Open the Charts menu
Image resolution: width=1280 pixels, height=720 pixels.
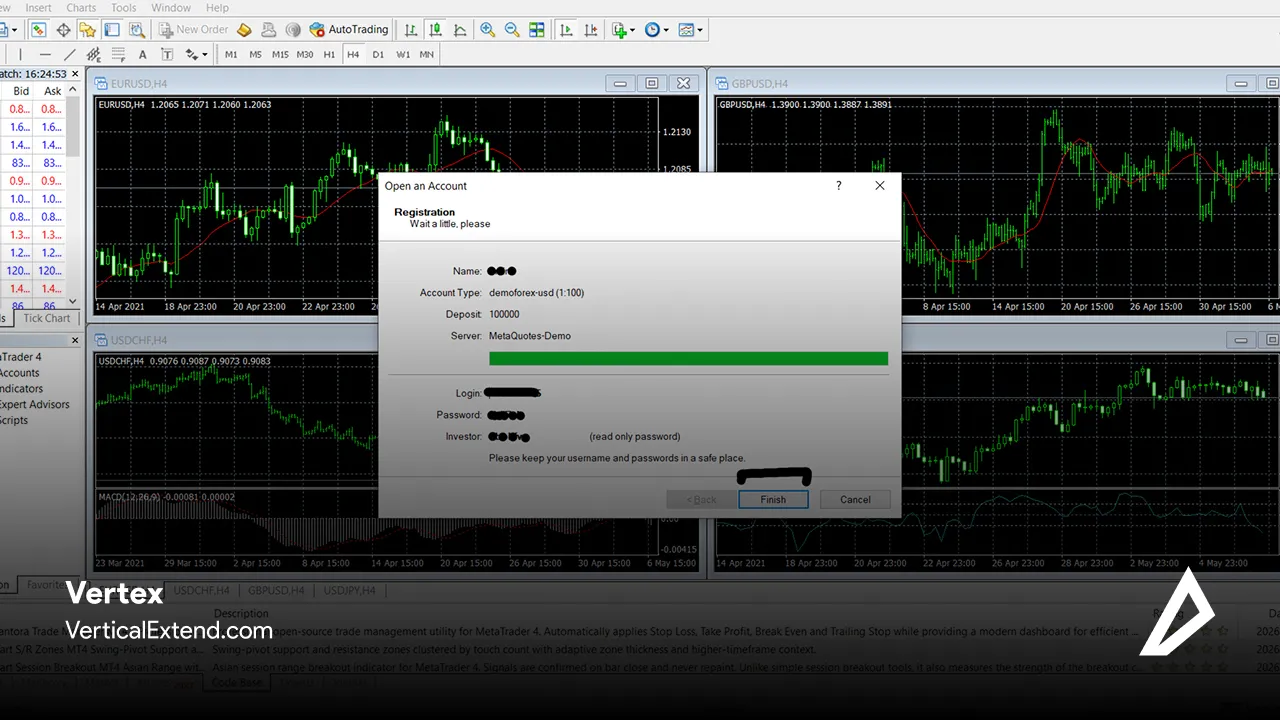coord(81,8)
